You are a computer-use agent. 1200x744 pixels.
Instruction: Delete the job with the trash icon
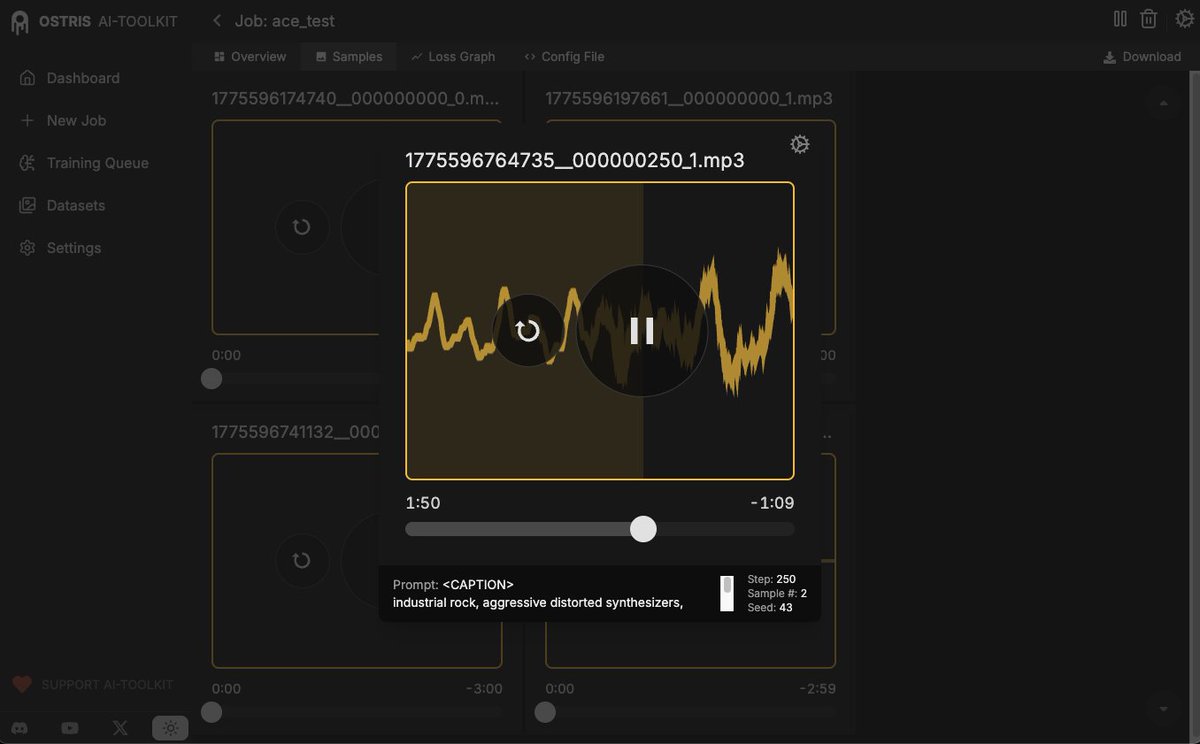pos(1149,19)
